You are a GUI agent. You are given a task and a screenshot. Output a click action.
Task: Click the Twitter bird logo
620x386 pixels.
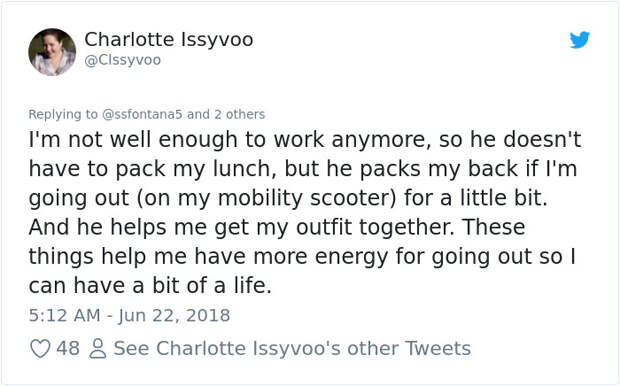pyautogui.click(x=580, y=40)
